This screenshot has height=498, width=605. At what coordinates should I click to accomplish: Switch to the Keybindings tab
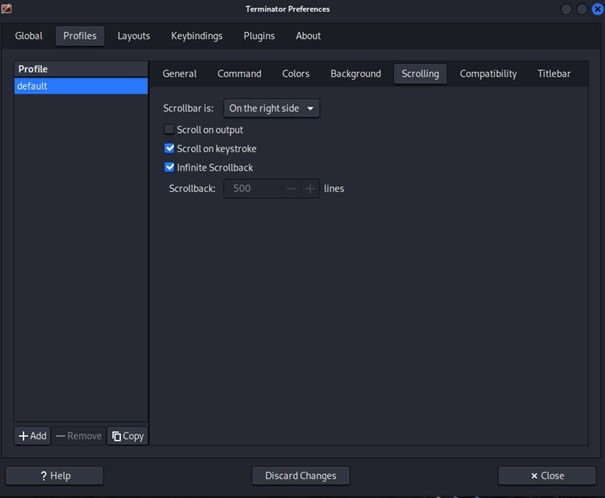point(196,36)
